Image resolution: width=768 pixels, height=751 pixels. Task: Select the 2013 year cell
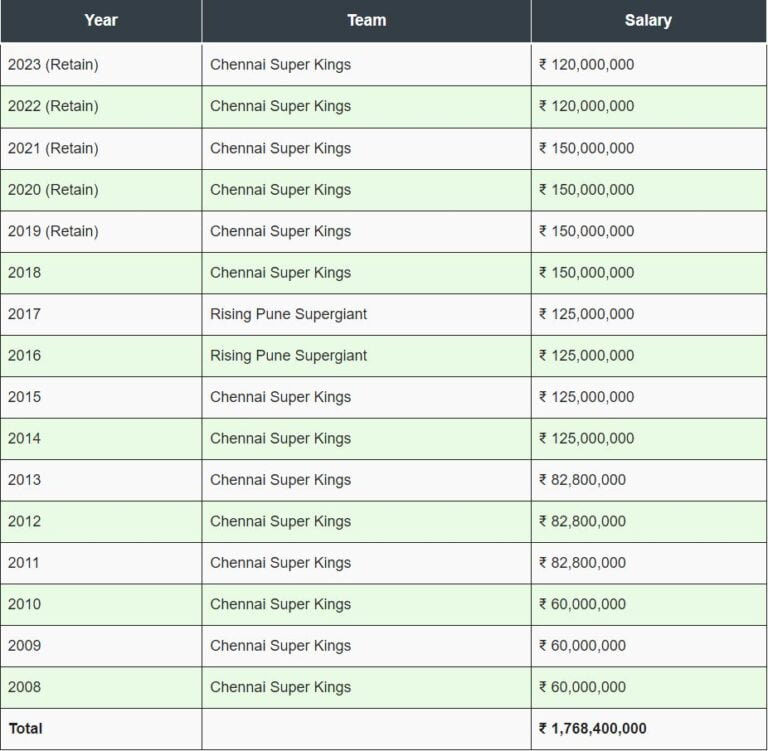(101, 480)
